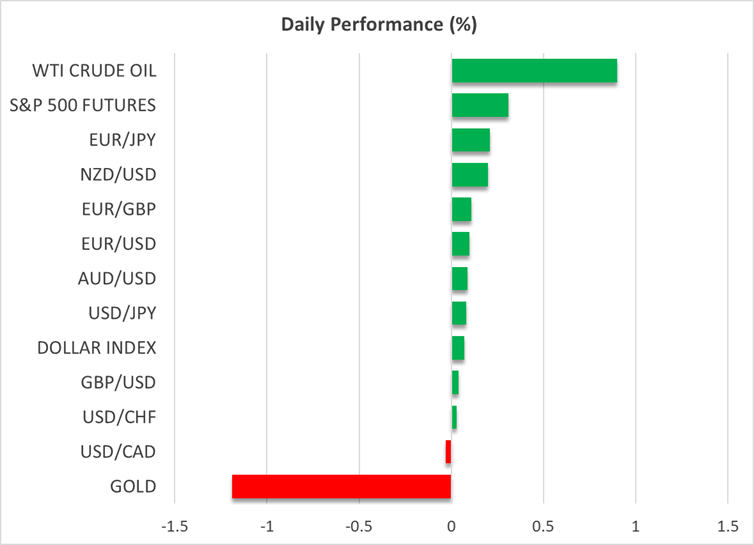Click the WTI CRUDE OIL axis label
The width and height of the screenshot is (754, 545).
pos(95,71)
